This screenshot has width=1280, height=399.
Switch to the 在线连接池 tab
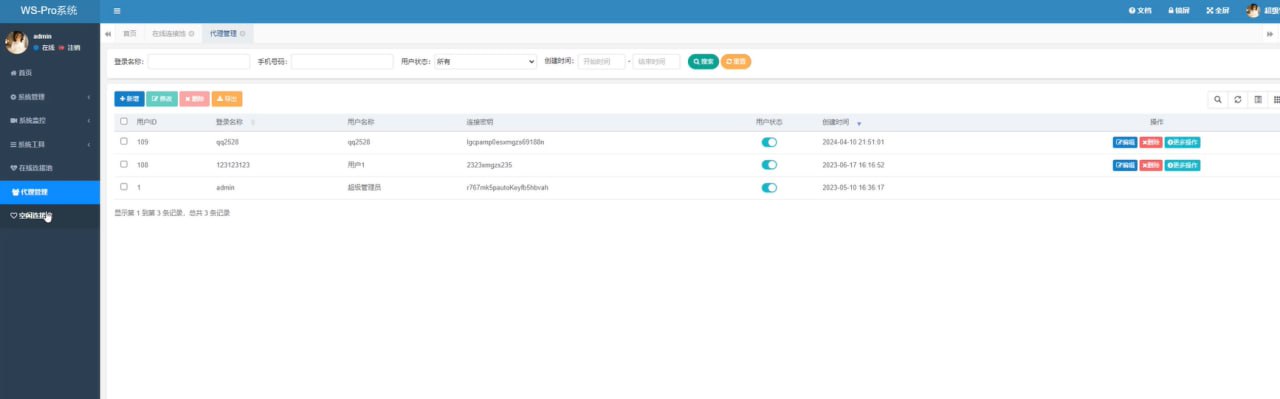173,34
